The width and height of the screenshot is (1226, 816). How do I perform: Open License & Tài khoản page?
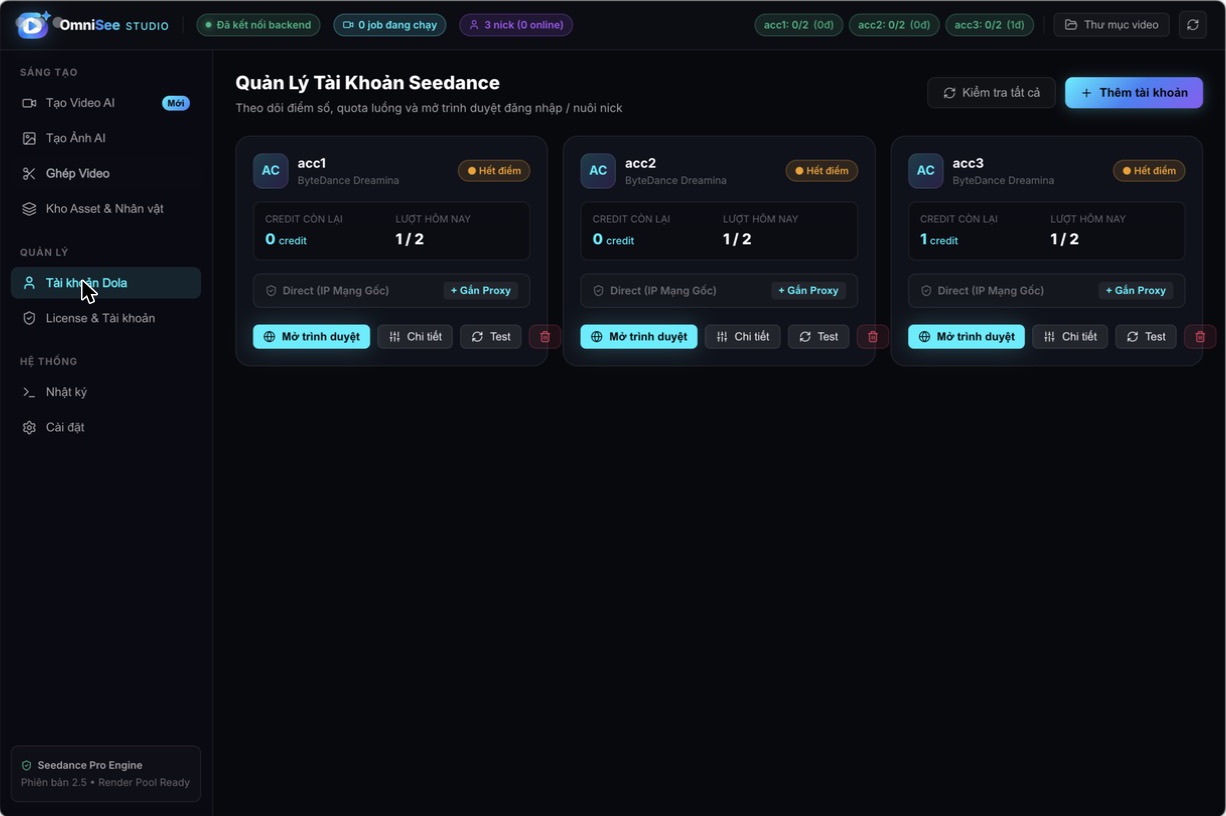coord(106,318)
